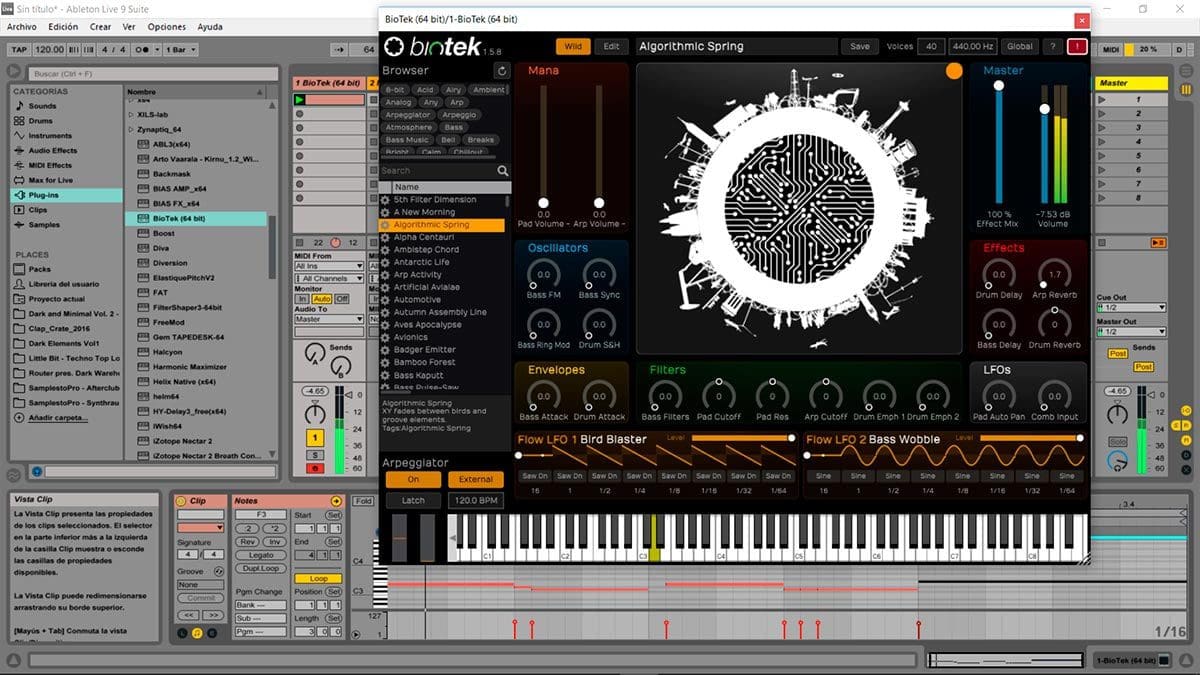The image size is (1200, 675).
Task: Adjust the Effect Mix slider handle
Action: [x=998, y=87]
